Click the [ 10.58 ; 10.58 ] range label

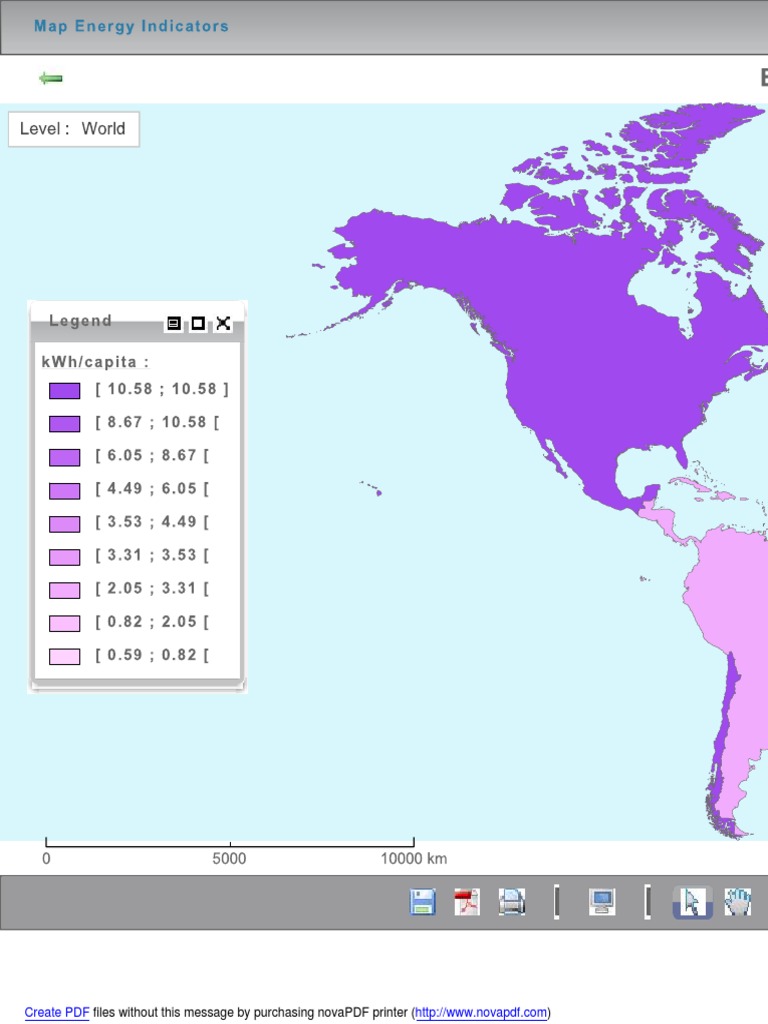click(162, 389)
